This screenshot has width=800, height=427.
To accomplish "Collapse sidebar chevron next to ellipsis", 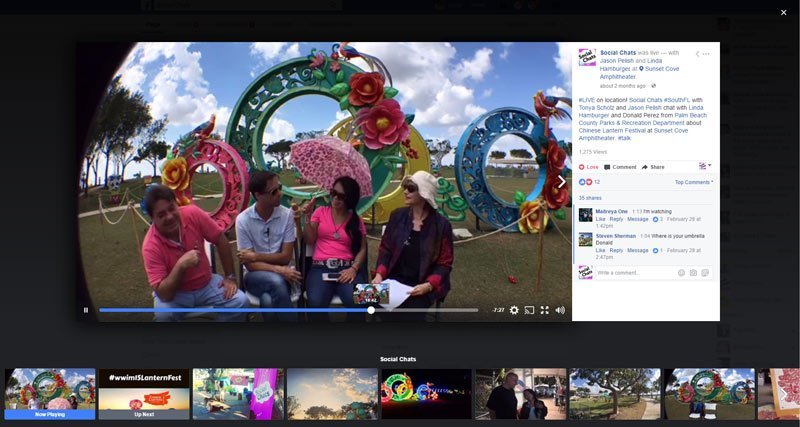I will coord(697,54).
